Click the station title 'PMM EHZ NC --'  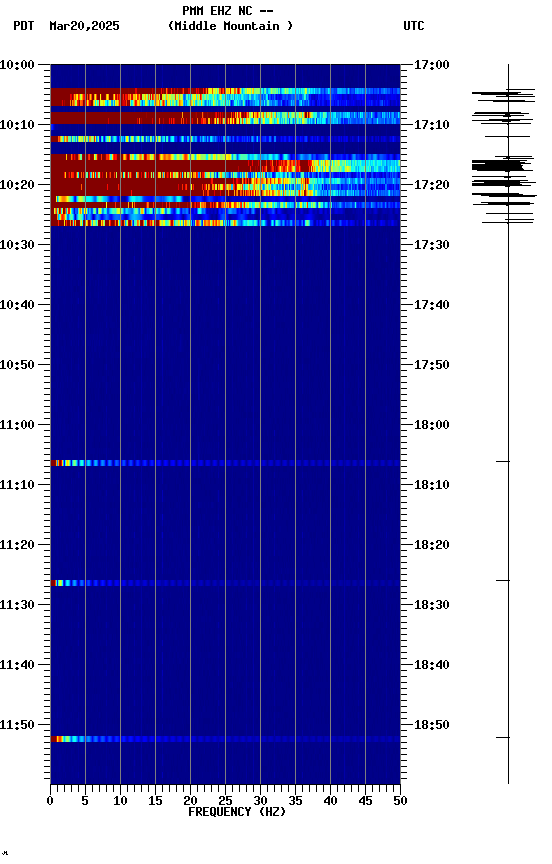228,10
